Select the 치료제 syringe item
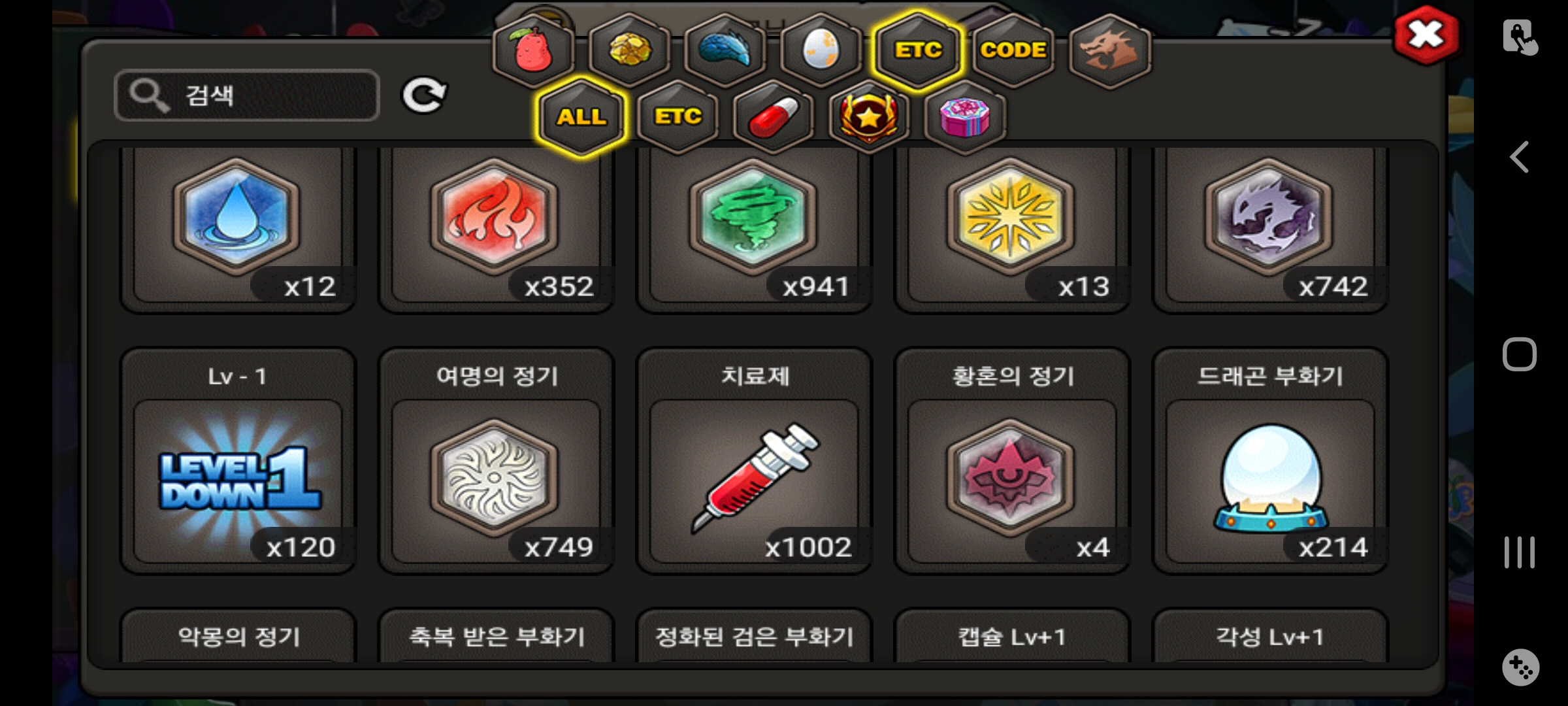Image resolution: width=1568 pixels, height=706 pixels. pos(754,461)
